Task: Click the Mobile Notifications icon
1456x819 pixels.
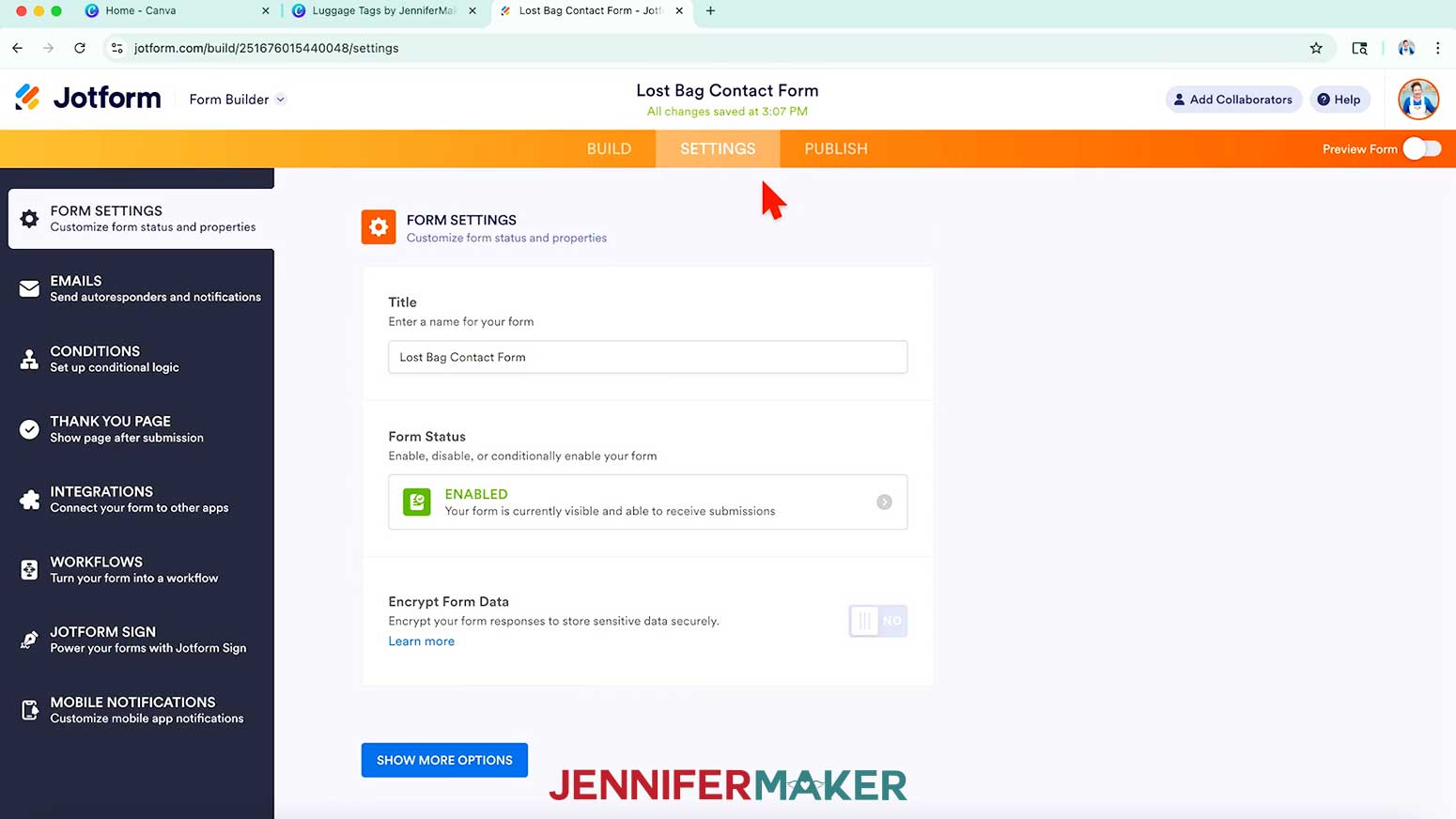Action: 29,710
